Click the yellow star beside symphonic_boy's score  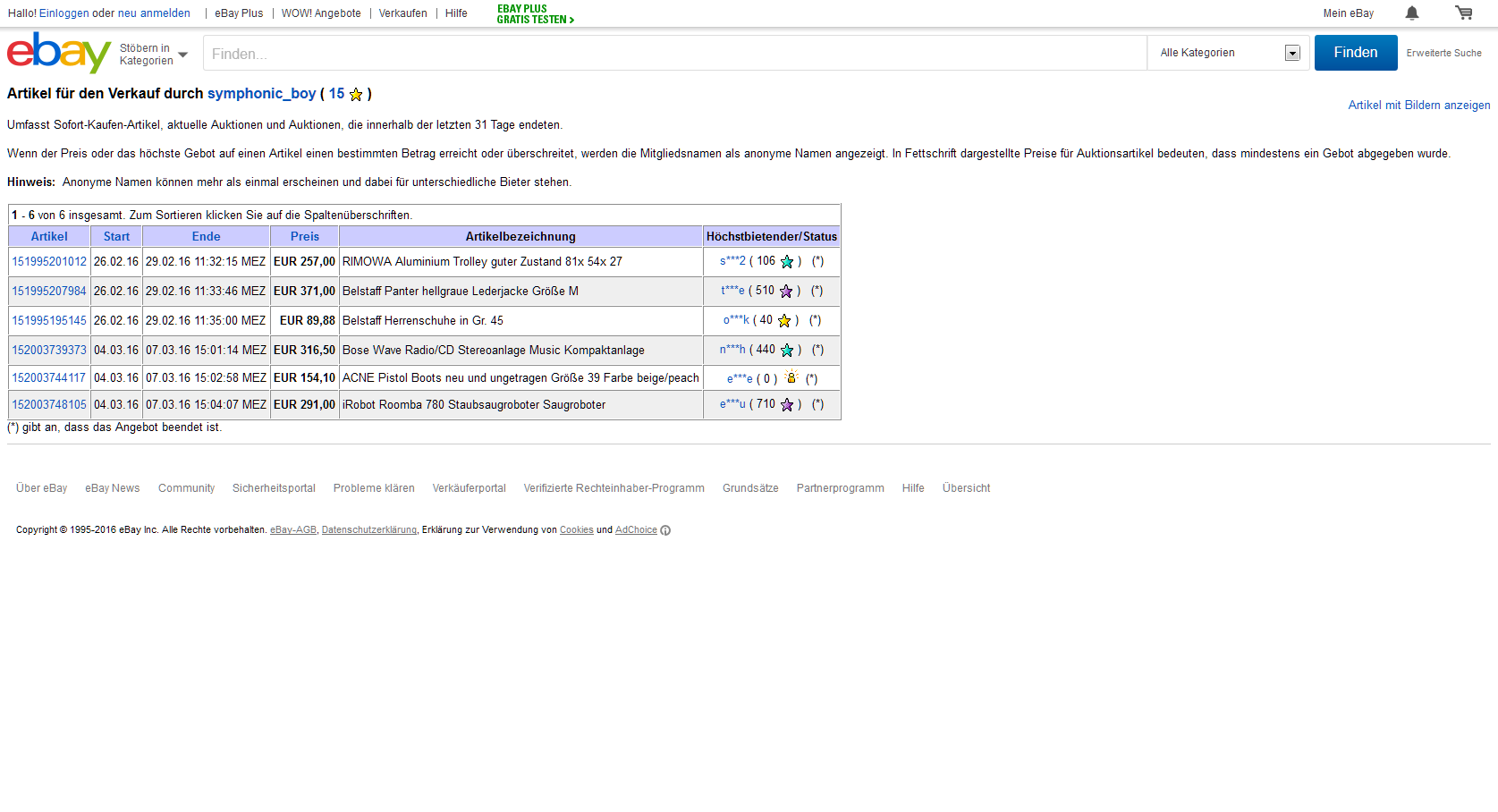pos(356,94)
